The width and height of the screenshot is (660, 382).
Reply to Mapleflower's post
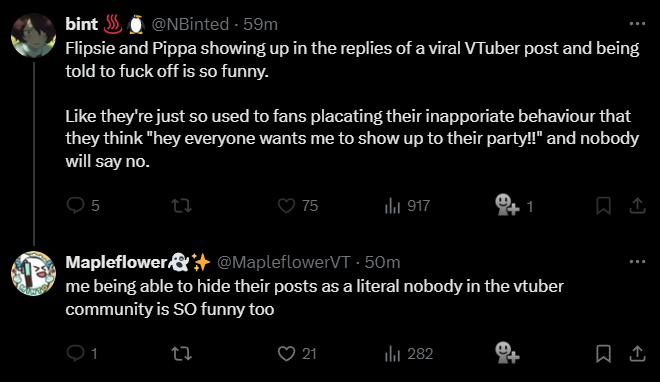click(82, 353)
